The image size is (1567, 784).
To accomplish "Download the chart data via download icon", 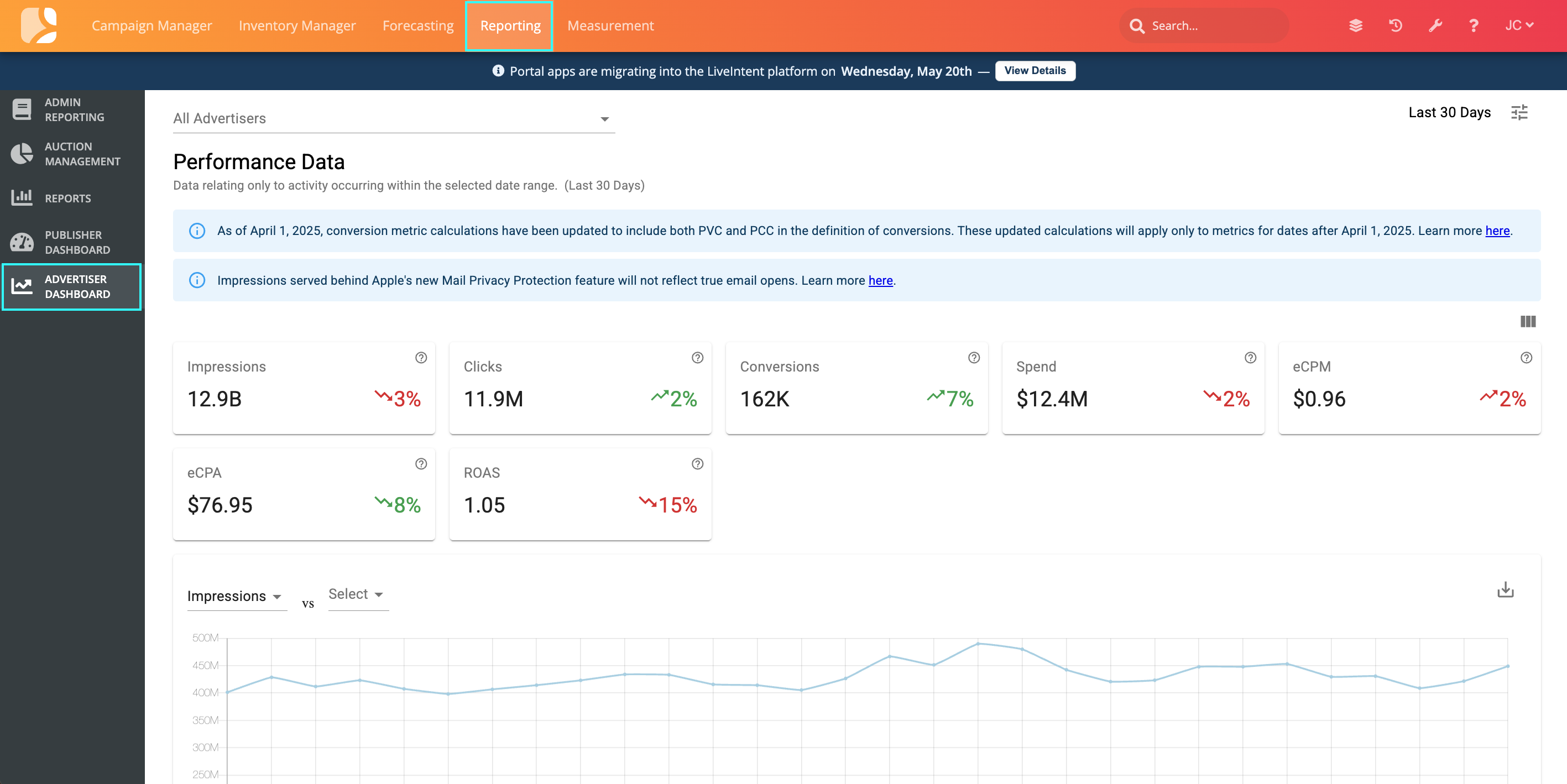I will (1506, 589).
